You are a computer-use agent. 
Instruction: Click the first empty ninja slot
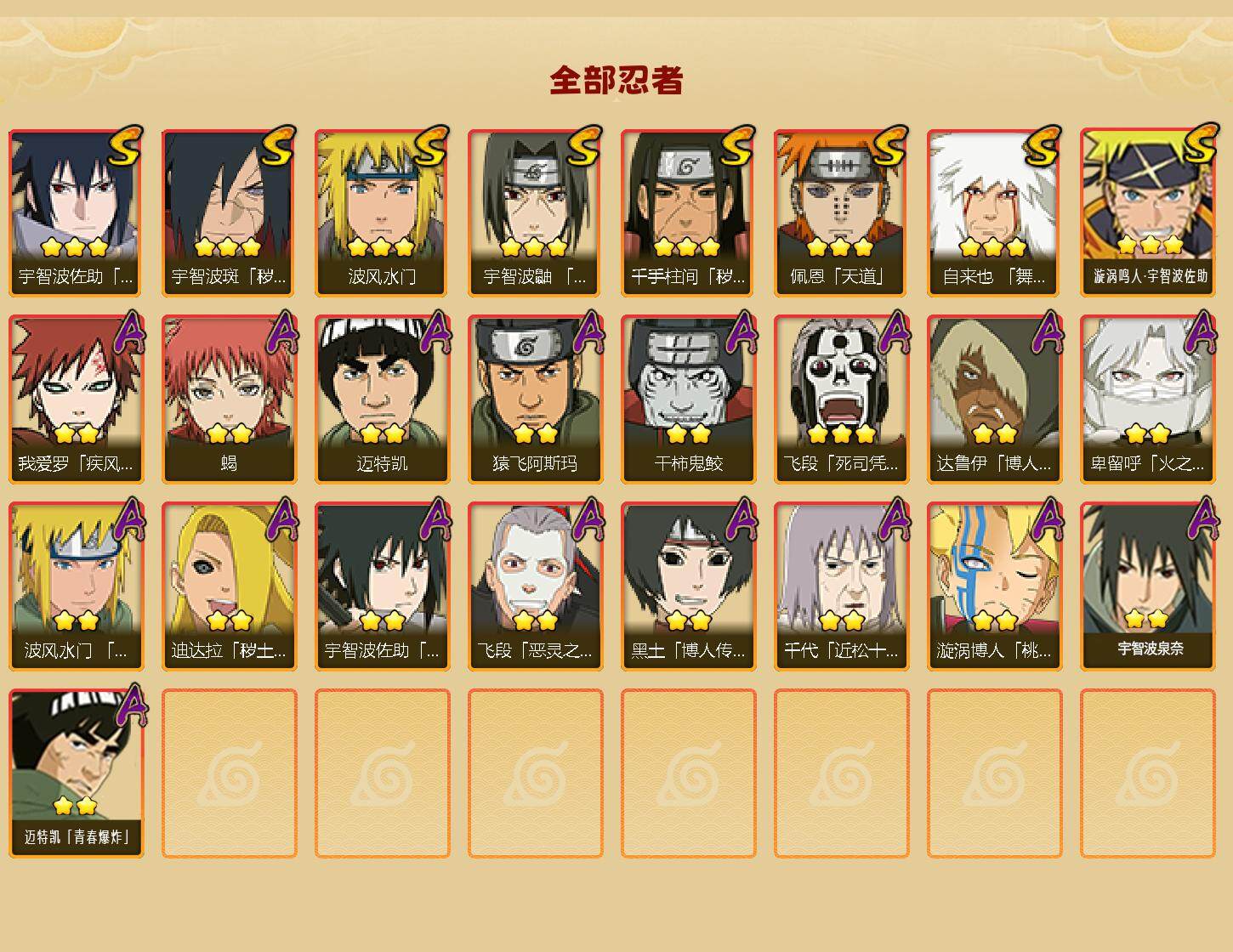click(229, 773)
